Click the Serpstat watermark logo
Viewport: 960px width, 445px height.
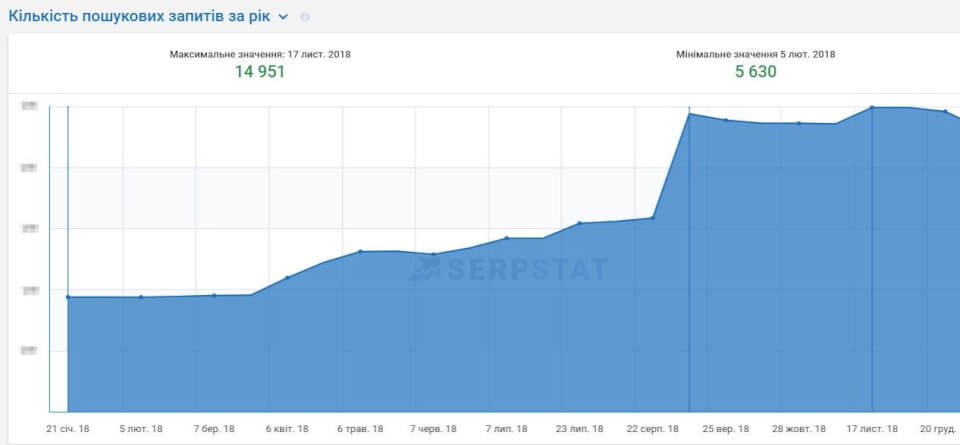point(508,269)
